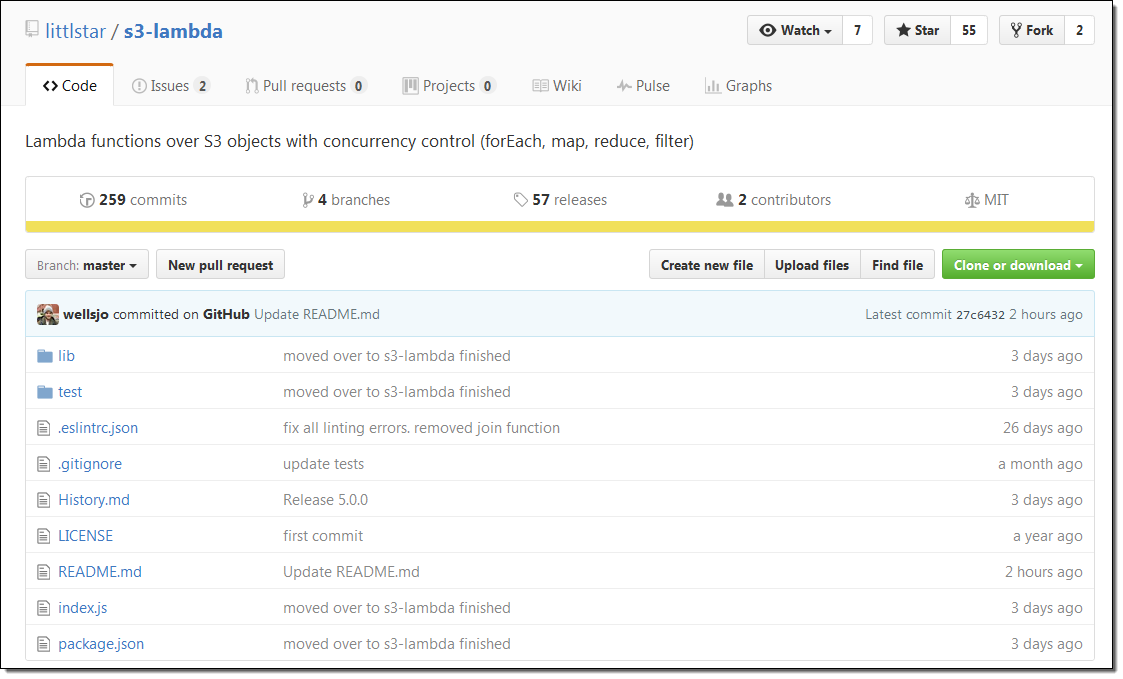Open the 'update tests' commit message
Image resolution: width=1123 pixels, height=679 pixels.
[x=324, y=464]
